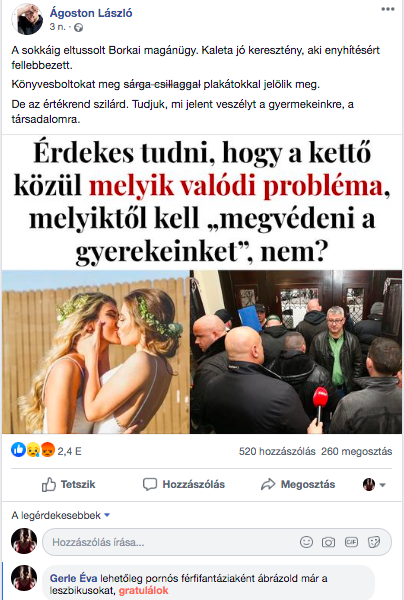Like the post with Tetszik button
The image size is (404, 600).
[68, 484]
